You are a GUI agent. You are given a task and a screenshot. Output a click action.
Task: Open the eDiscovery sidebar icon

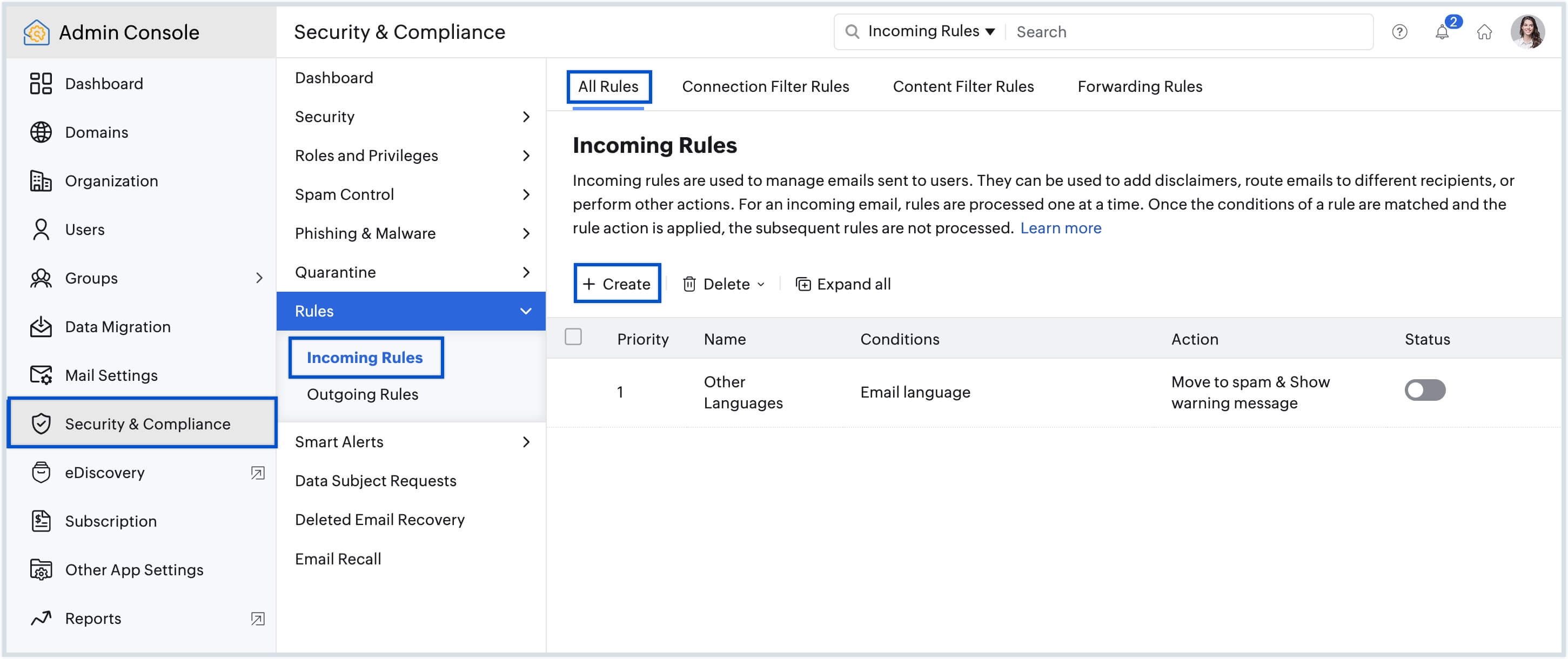[x=41, y=472]
